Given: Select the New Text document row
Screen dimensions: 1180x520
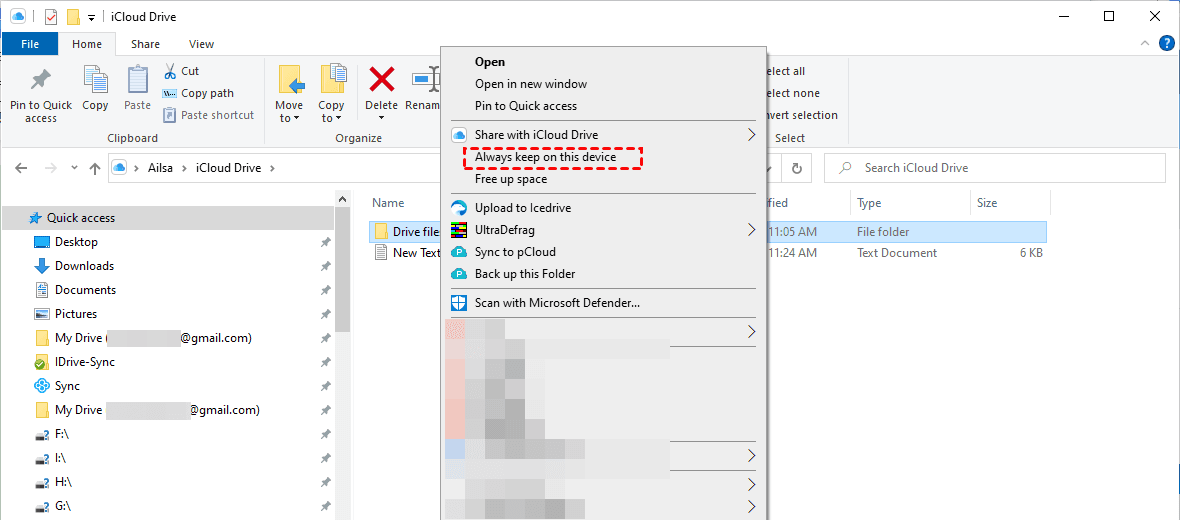Looking at the screenshot, I should tap(708, 253).
